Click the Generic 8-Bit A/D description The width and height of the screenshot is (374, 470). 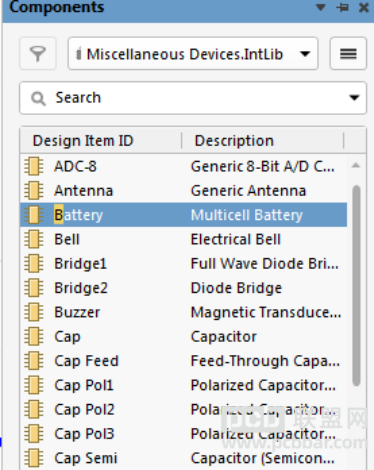pos(263,166)
